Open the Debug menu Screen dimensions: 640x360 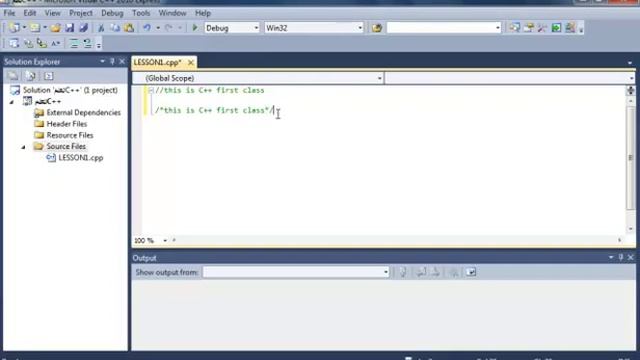click(112, 13)
